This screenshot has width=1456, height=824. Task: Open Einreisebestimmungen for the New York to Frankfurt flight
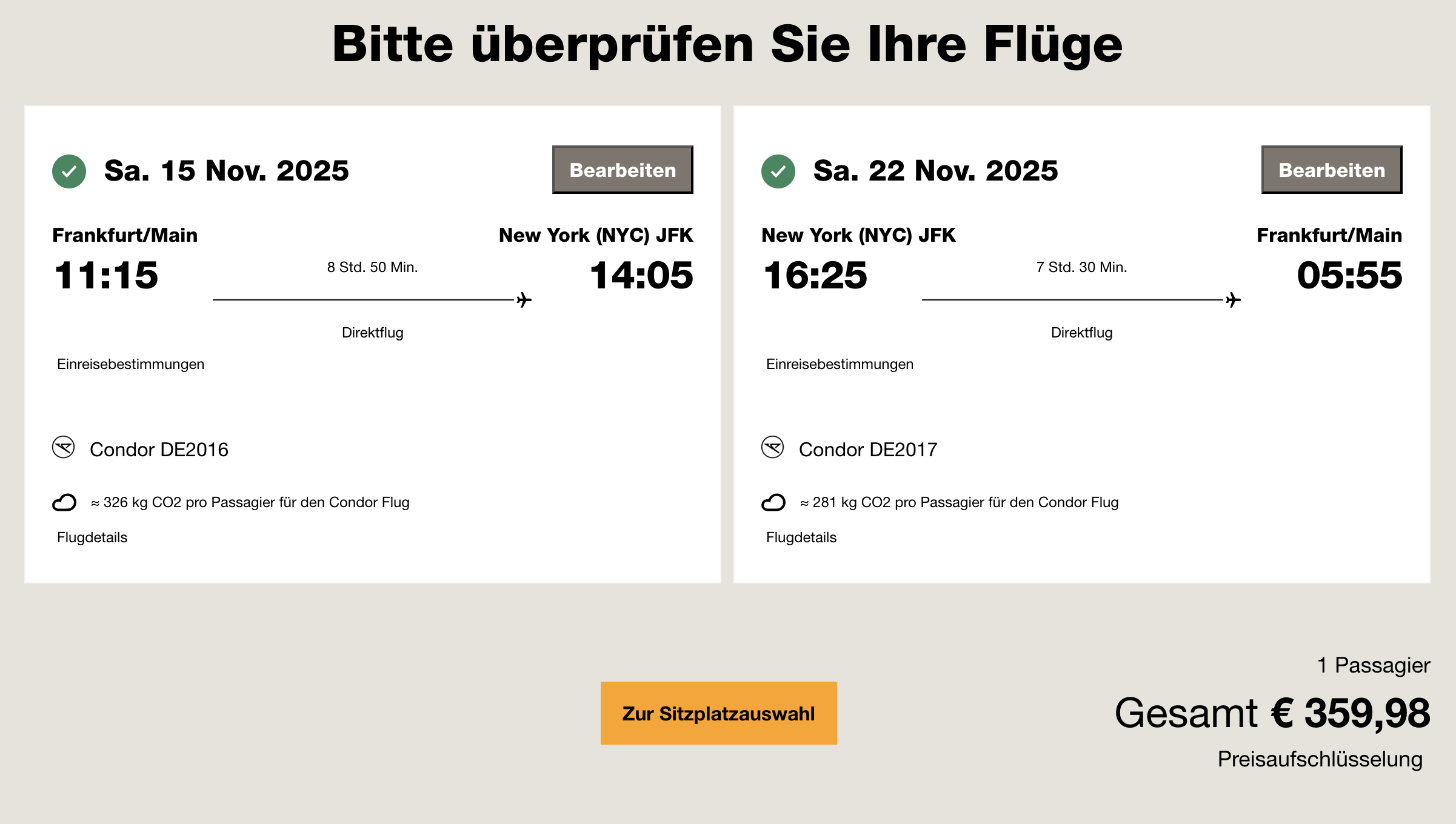pyautogui.click(x=840, y=364)
